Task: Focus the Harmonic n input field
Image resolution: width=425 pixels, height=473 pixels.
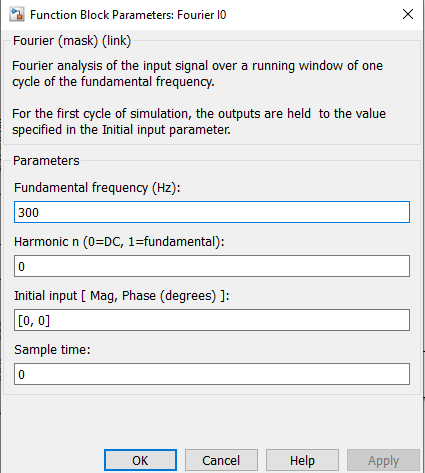Action: [x=212, y=266]
